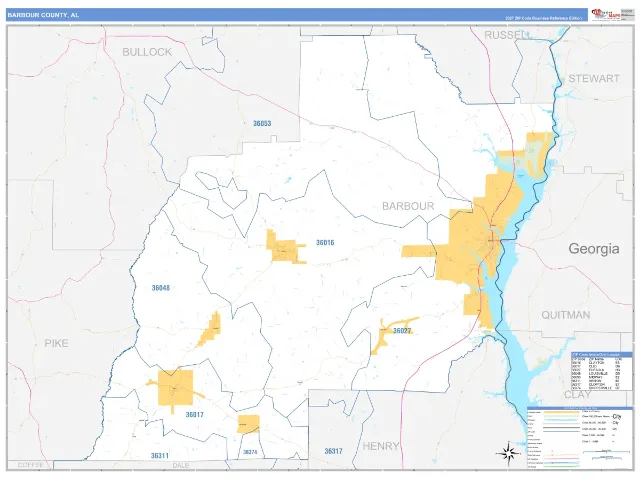Select ZIP code label 36311
The image size is (640, 480).
tap(160, 456)
